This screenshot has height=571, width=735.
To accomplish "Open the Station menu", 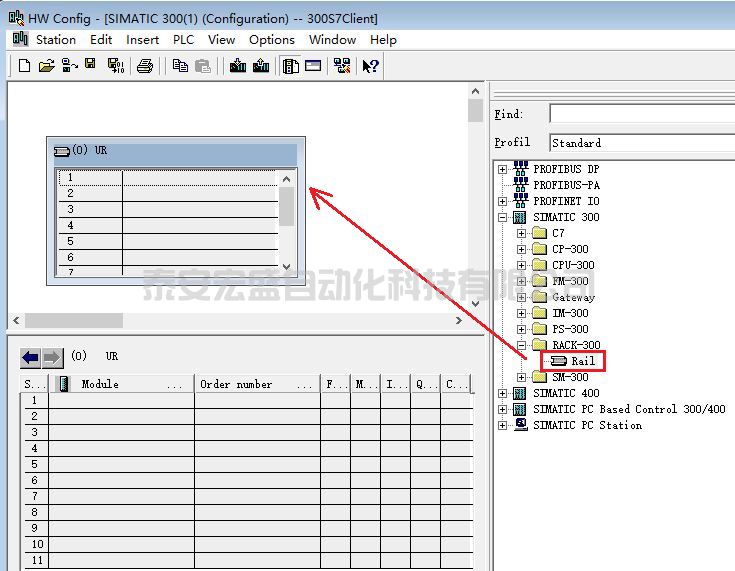I will pos(55,40).
